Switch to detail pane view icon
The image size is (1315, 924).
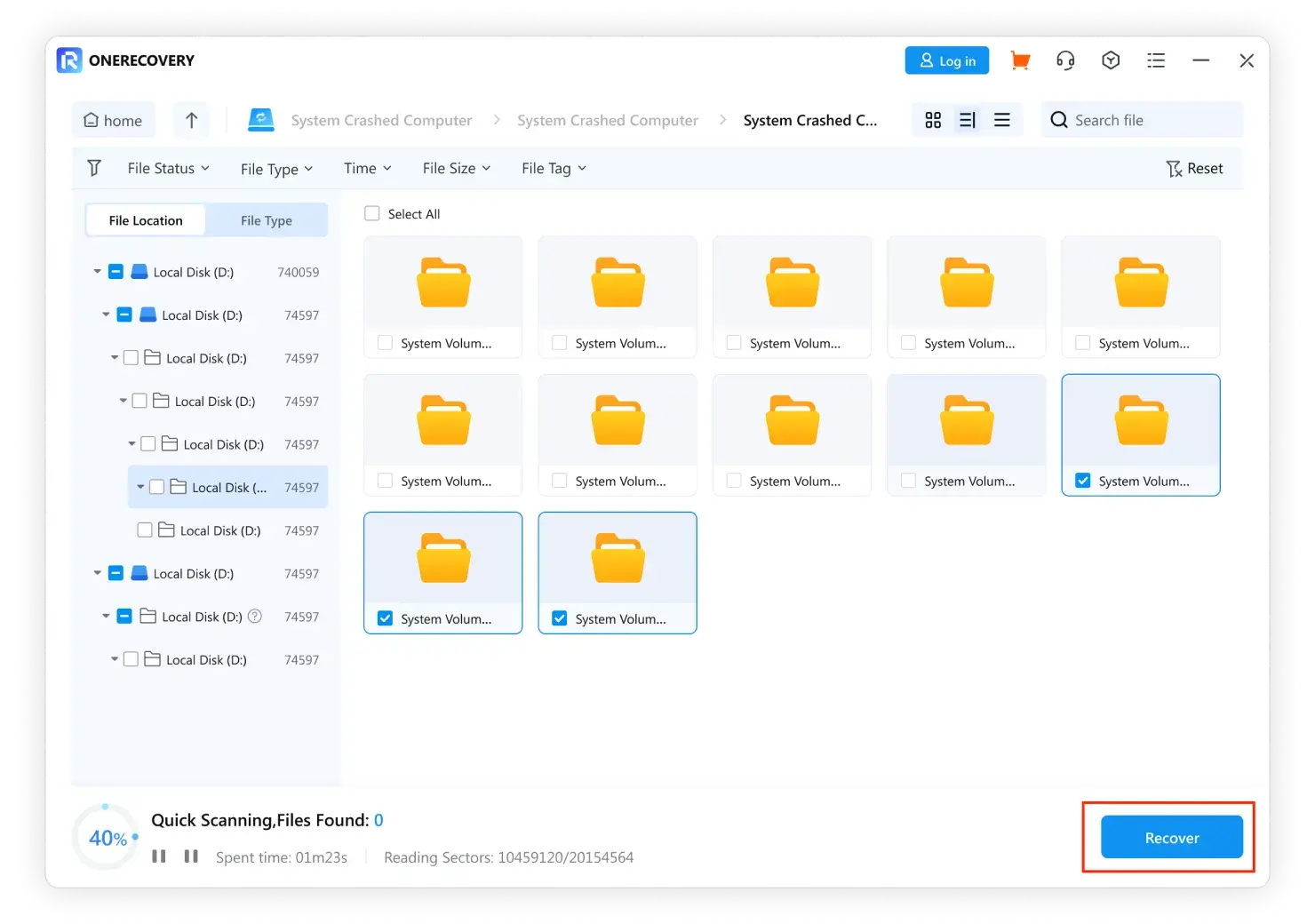pyautogui.click(x=968, y=120)
